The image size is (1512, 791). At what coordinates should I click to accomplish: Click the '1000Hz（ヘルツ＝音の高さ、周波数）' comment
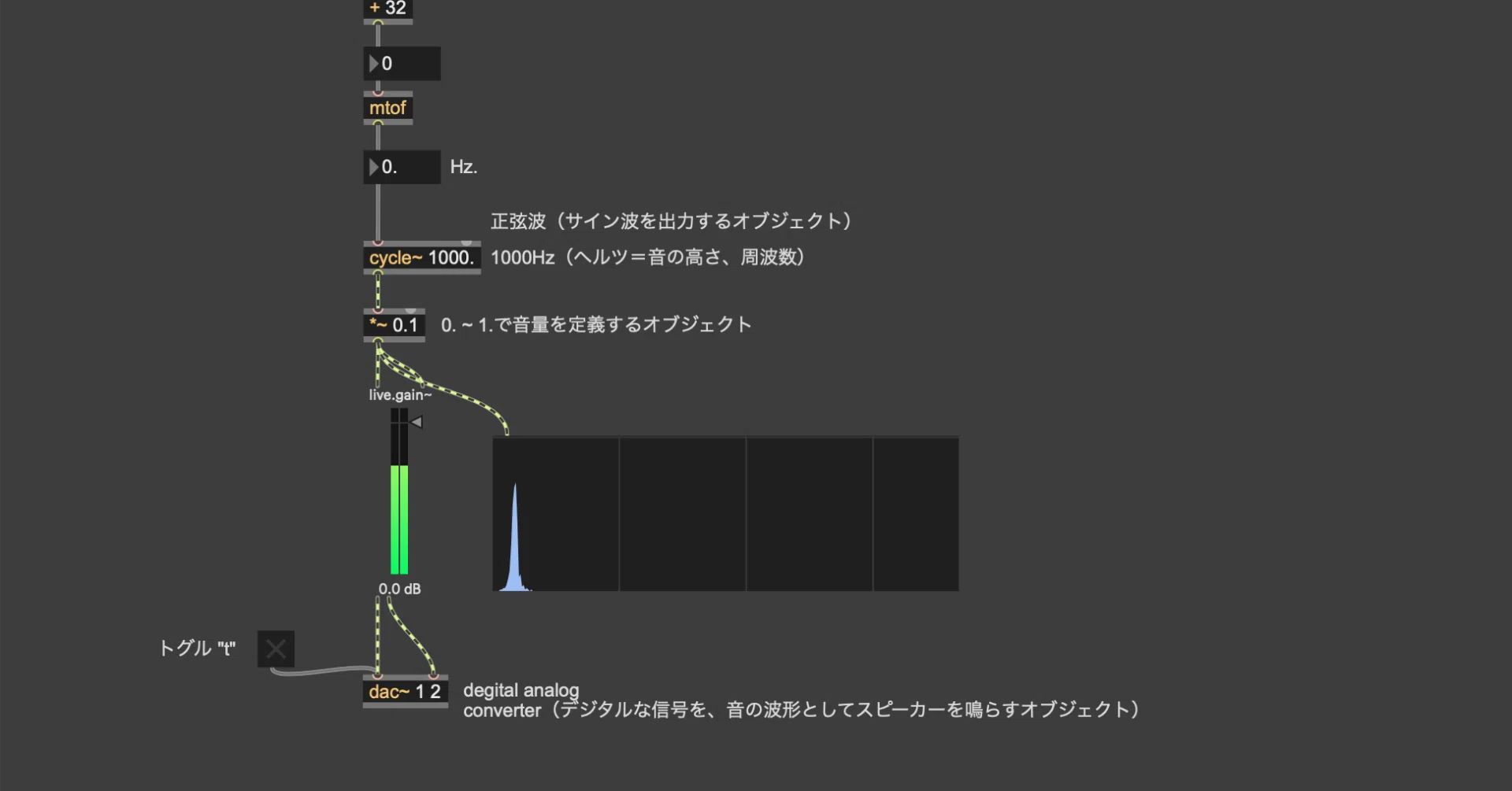[647, 257]
